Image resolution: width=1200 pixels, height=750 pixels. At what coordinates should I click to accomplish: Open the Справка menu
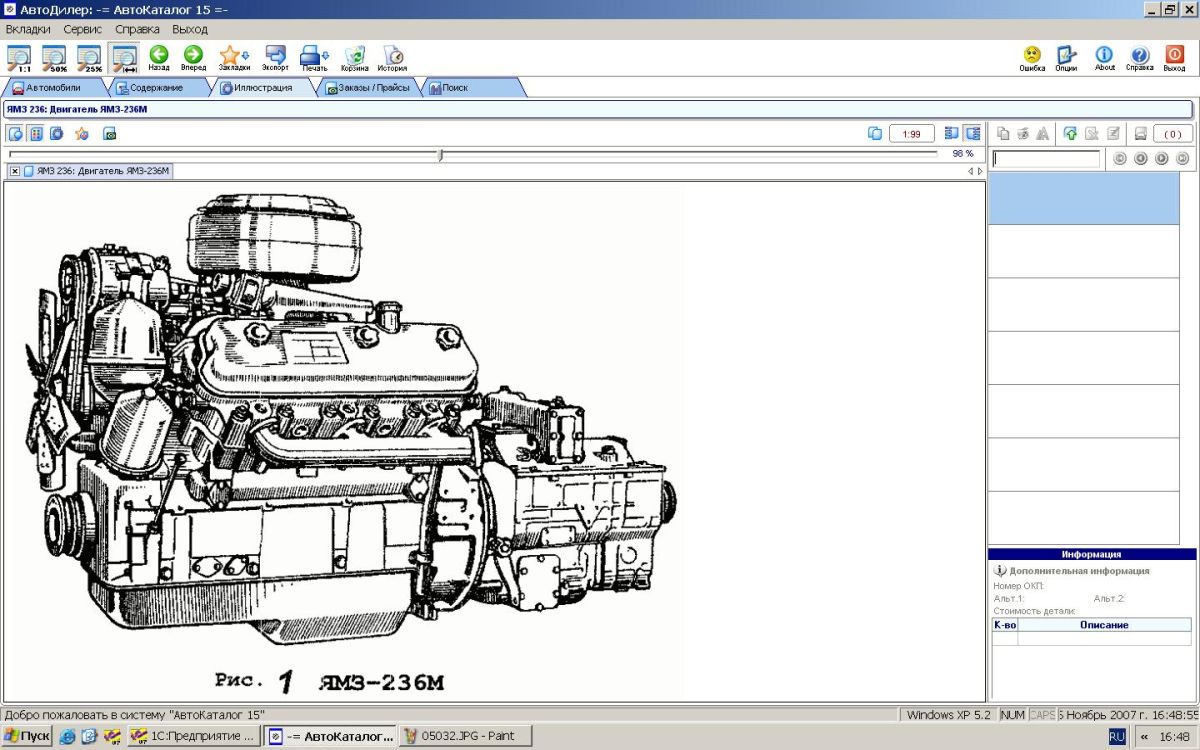click(x=138, y=30)
